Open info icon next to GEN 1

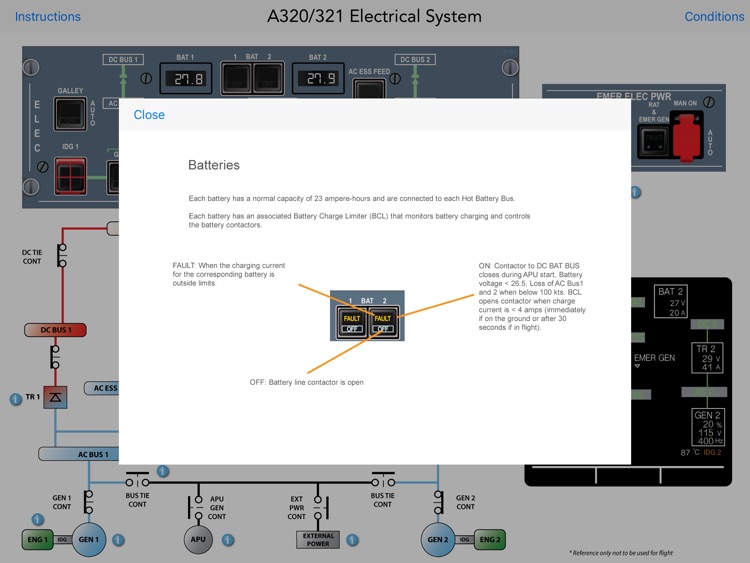point(118,540)
